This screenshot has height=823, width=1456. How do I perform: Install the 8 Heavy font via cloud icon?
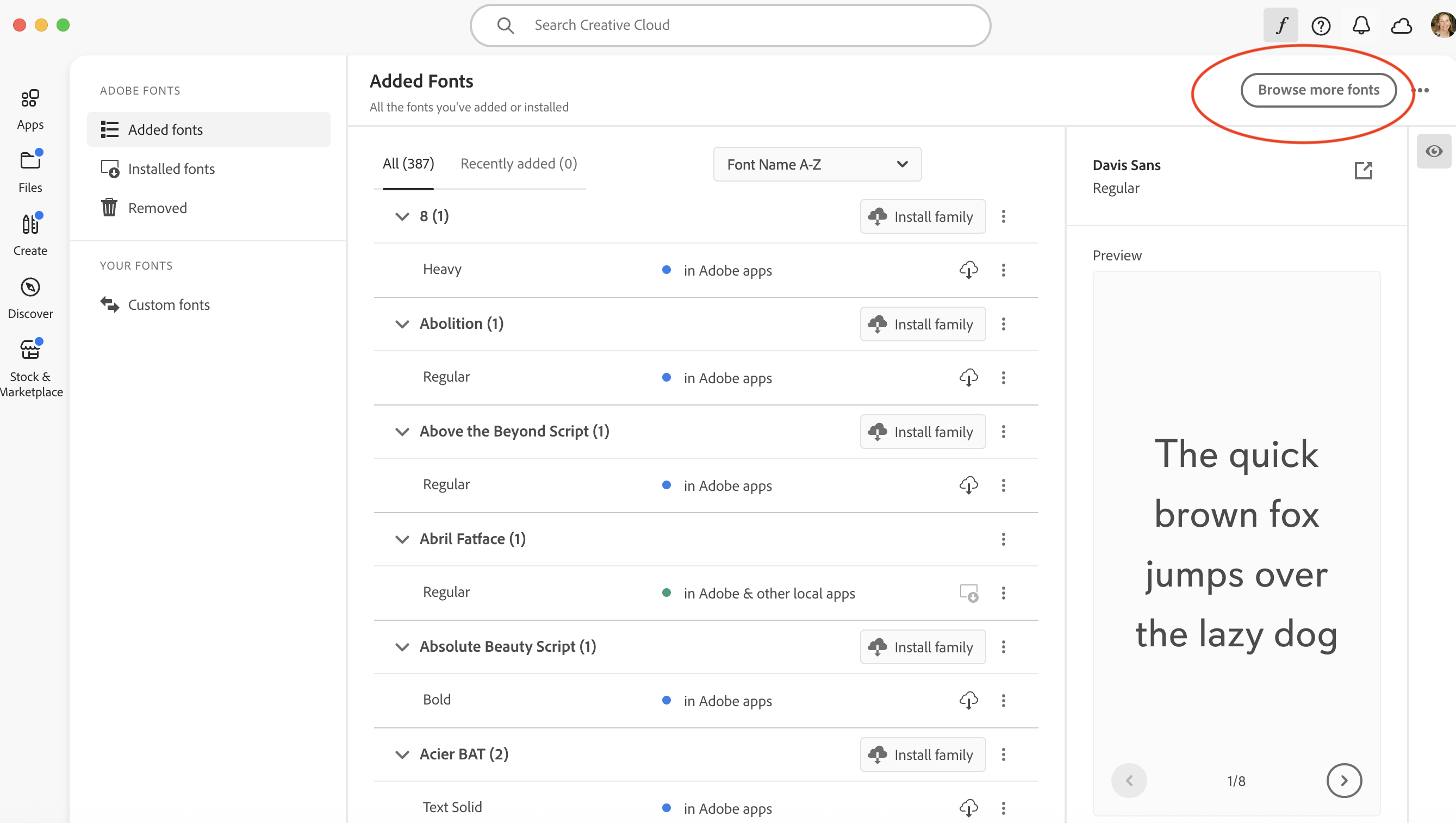[968, 270]
